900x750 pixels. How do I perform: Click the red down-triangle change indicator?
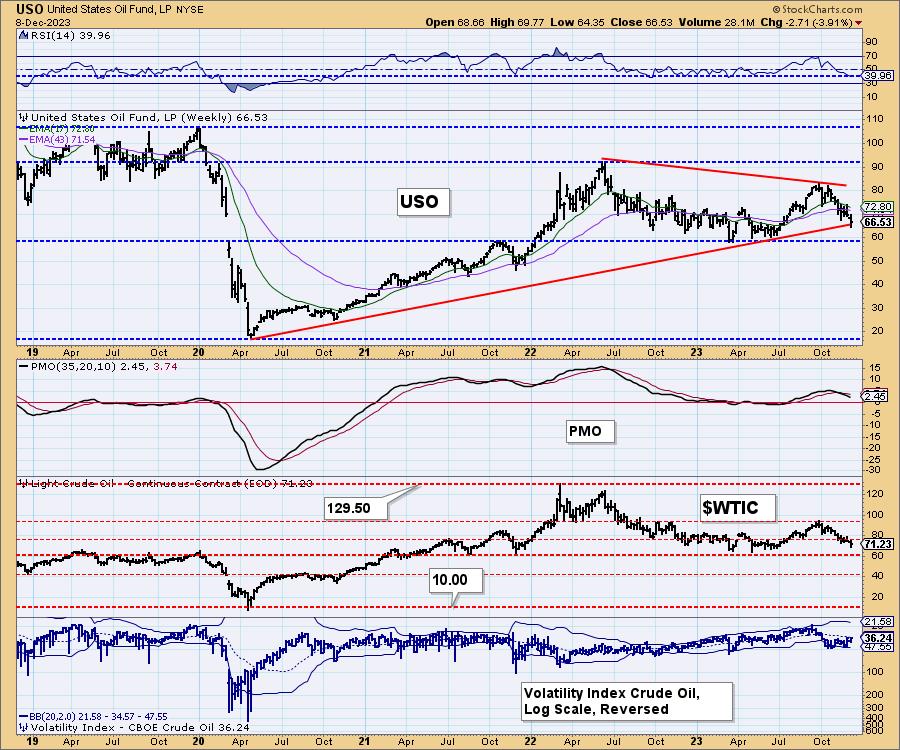858,23
